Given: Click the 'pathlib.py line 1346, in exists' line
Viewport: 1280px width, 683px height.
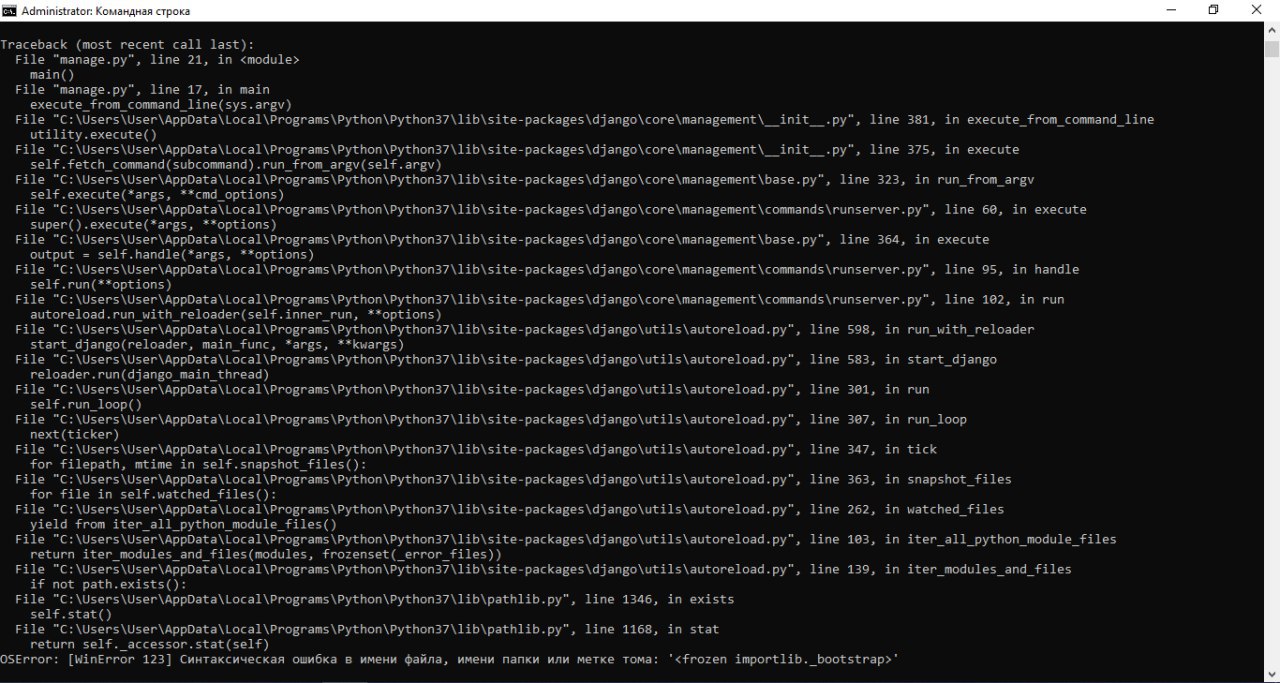Looking at the screenshot, I should click(375, 600).
